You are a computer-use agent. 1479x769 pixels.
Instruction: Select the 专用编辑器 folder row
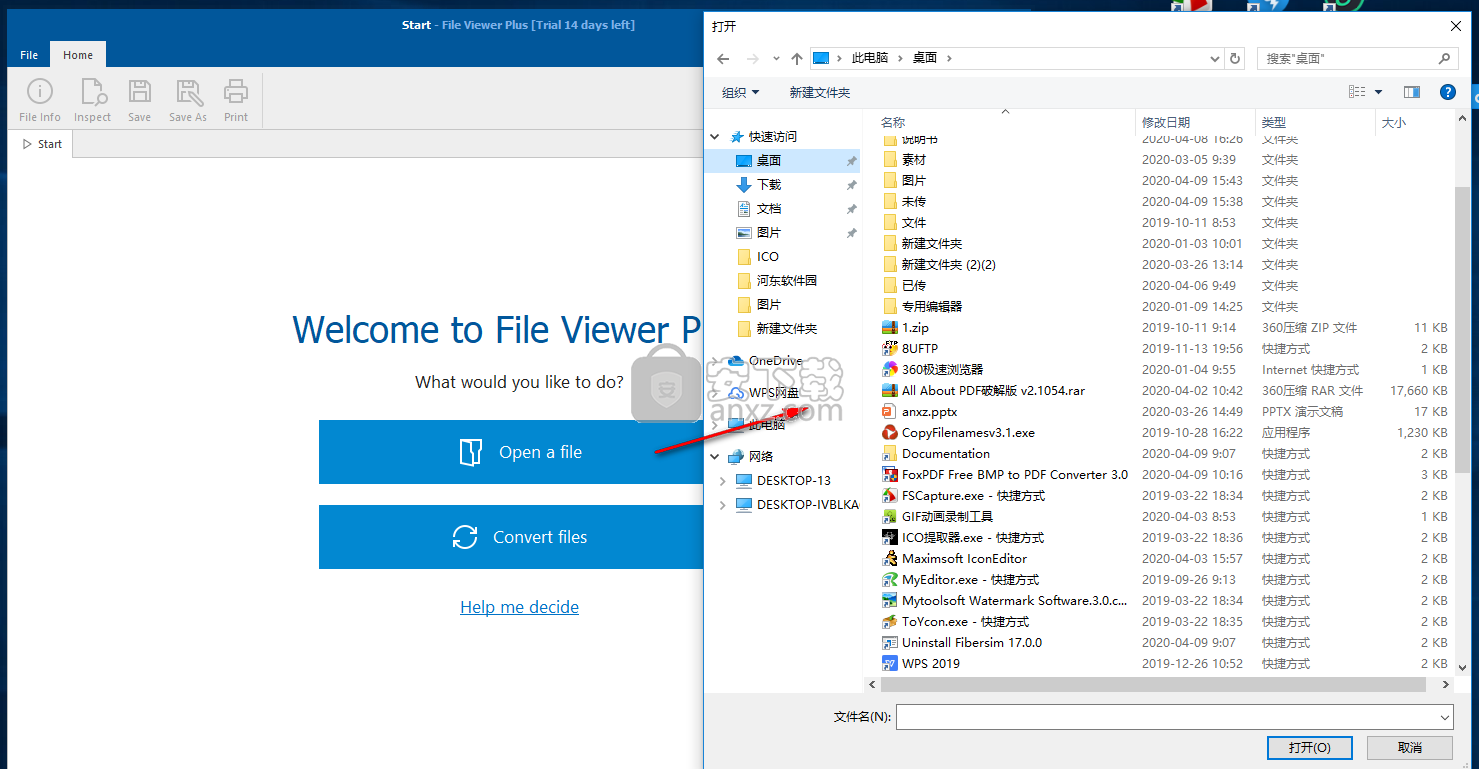point(1165,307)
